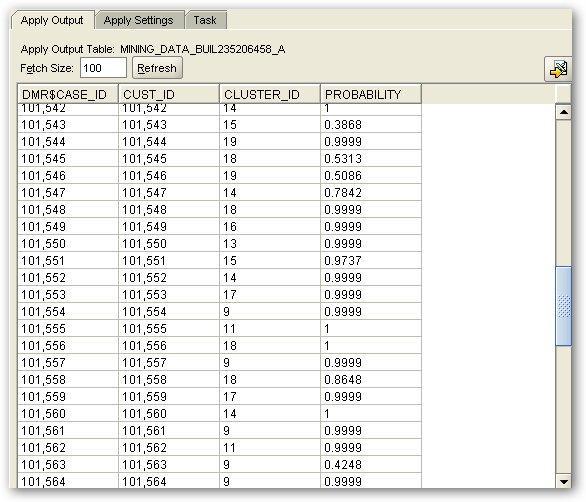Click the Apply Output Table name text
Screen dimensions: 586x502
[203, 49]
